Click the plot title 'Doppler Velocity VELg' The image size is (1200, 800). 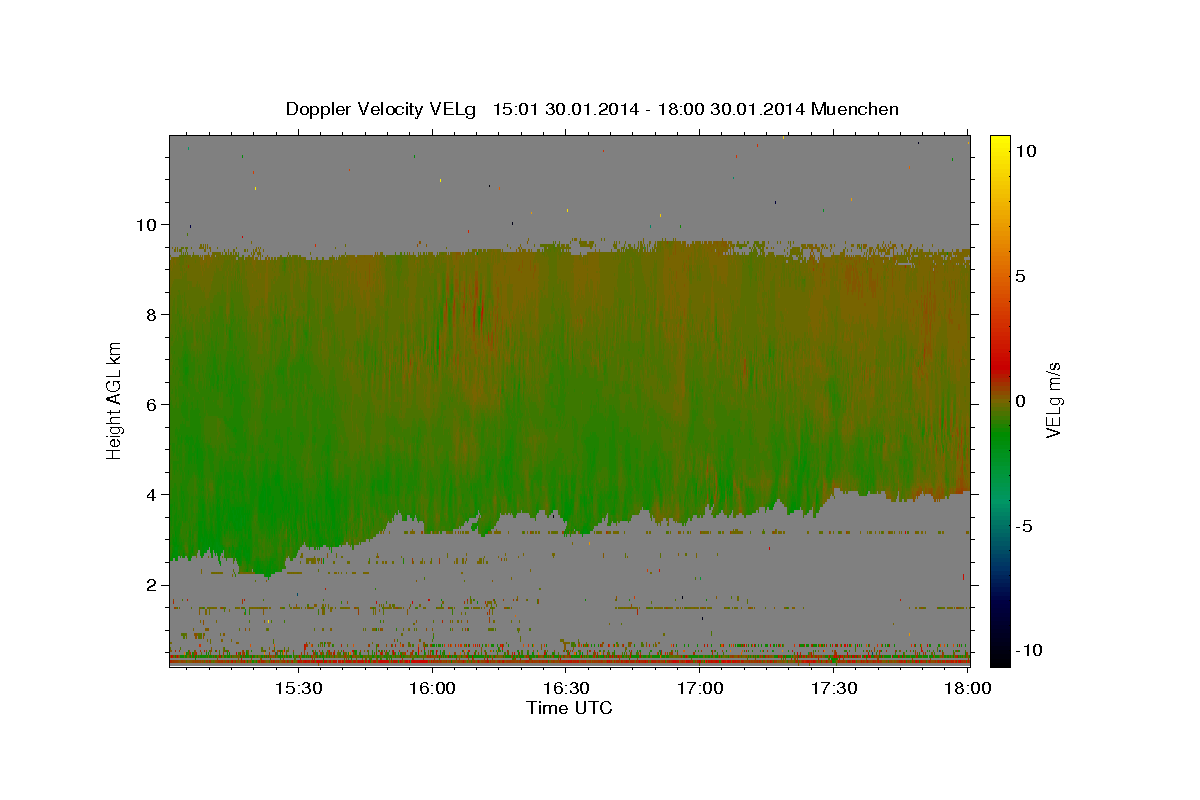tap(381, 109)
